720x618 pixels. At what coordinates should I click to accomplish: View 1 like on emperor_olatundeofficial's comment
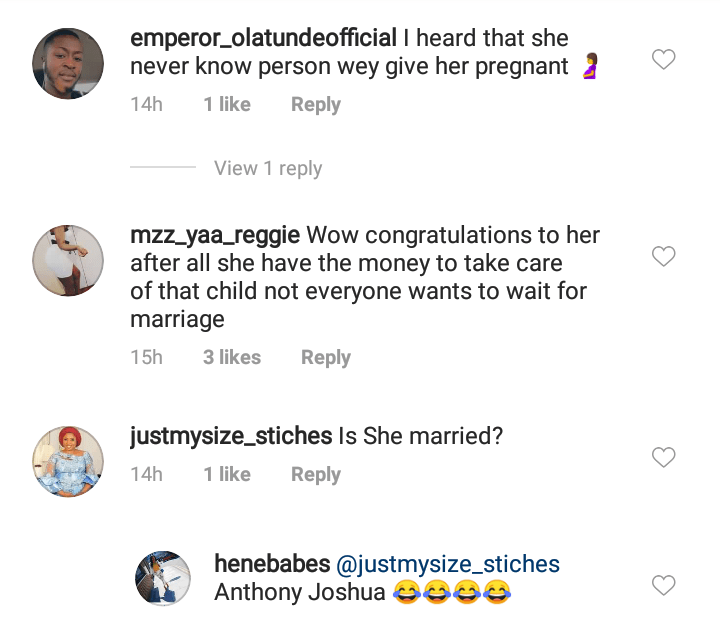click(x=227, y=104)
